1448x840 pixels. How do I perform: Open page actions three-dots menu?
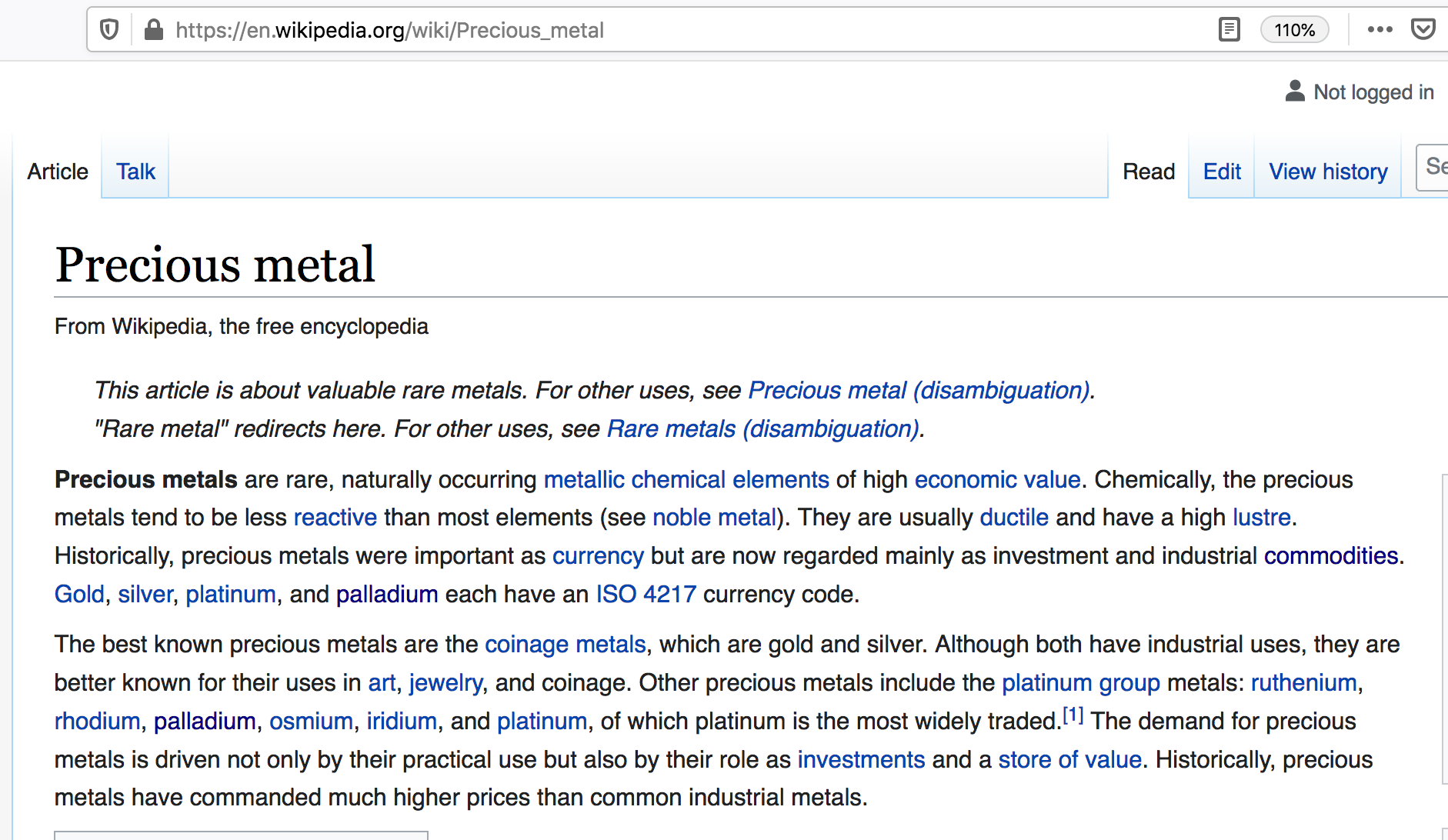(x=1380, y=30)
